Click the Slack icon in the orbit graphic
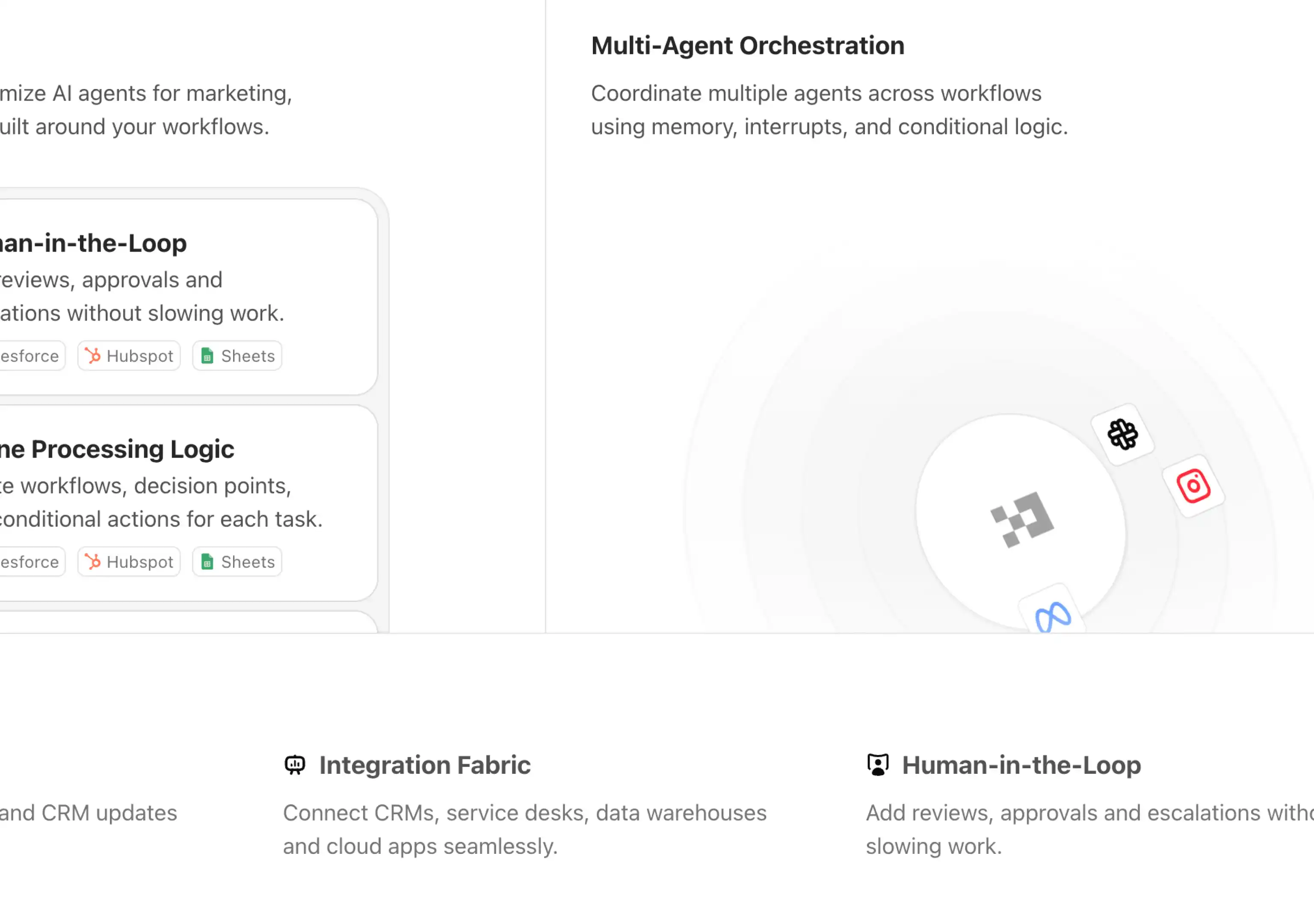Screen dimensions: 1314x924 (x=1122, y=435)
